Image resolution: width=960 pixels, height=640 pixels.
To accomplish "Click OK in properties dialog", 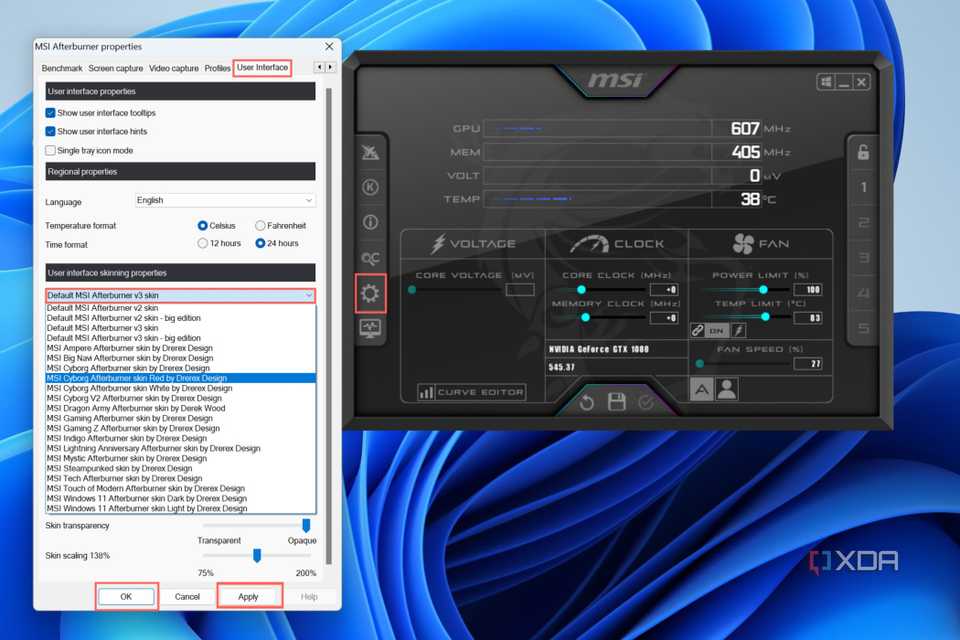I will 126,597.
